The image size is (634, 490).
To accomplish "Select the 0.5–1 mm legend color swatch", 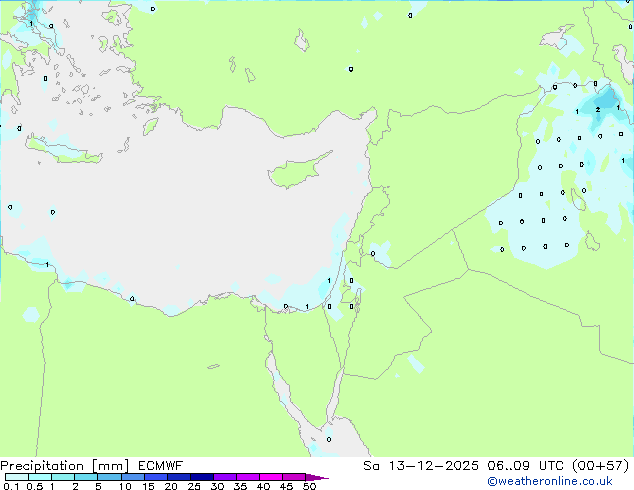I will coord(40,477).
